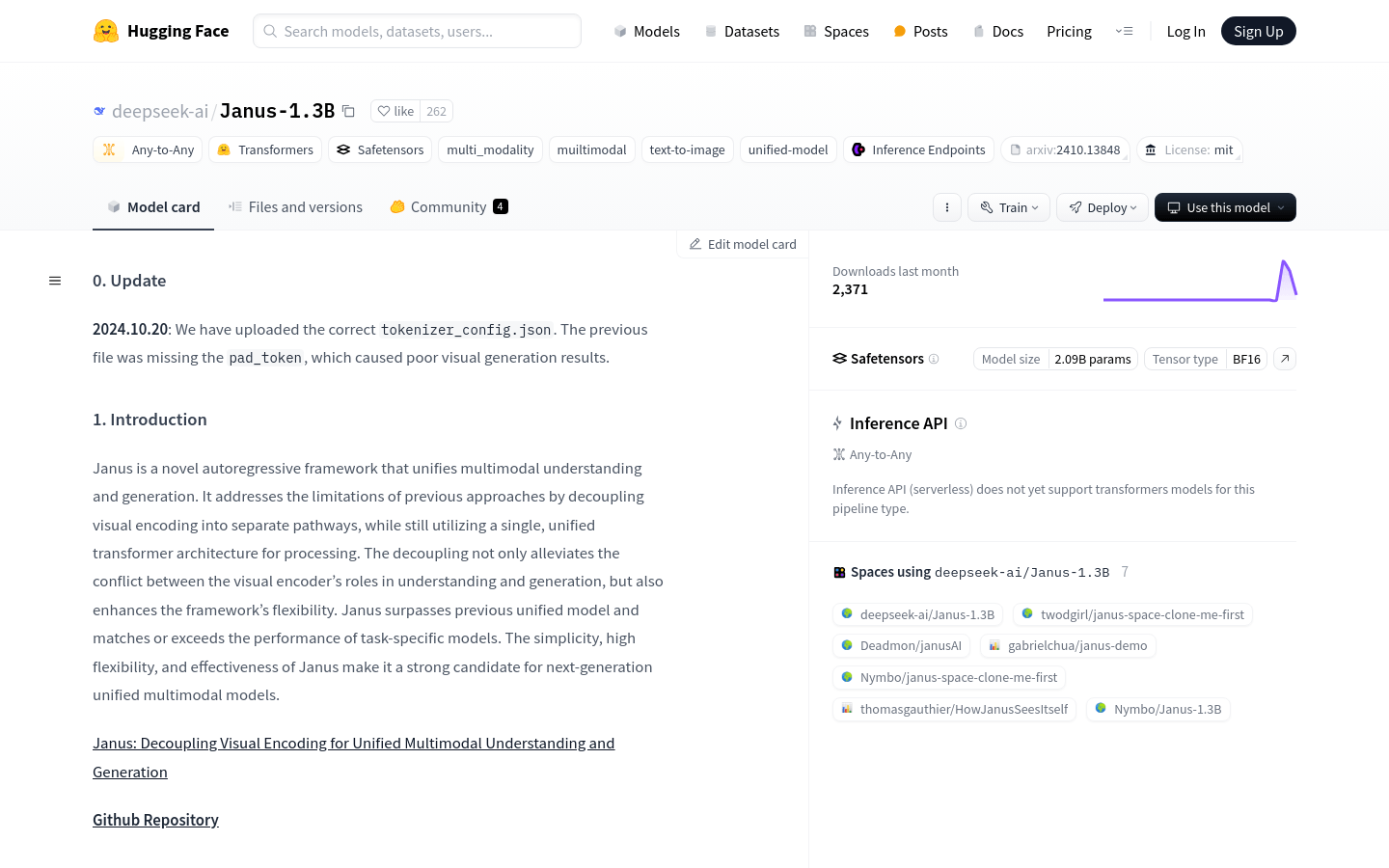Image resolution: width=1389 pixels, height=868 pixels.
Task: Click the Hugging Face logo icon
Action: (106, 31)
